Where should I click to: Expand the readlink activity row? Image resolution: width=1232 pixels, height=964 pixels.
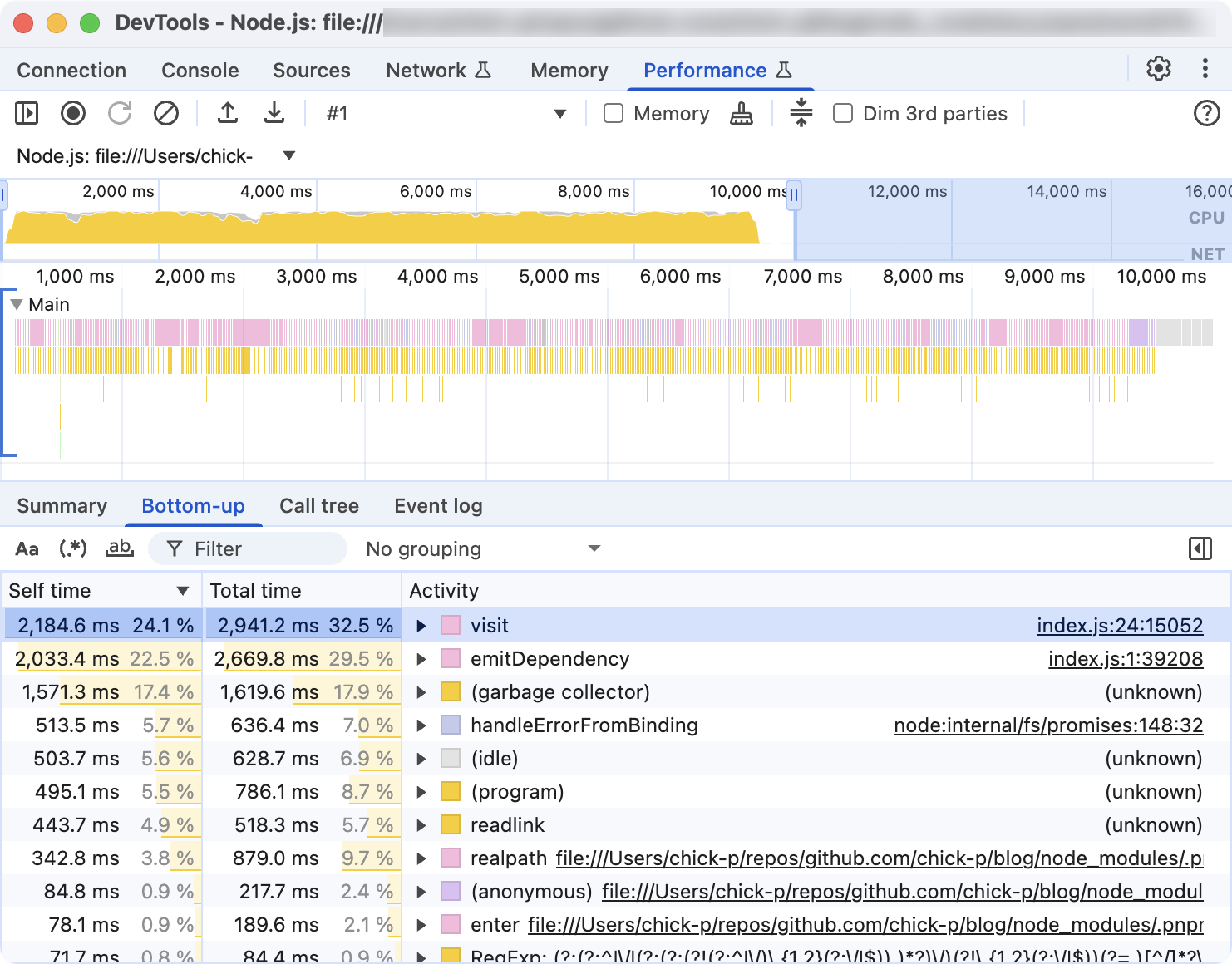pos(421,825)
